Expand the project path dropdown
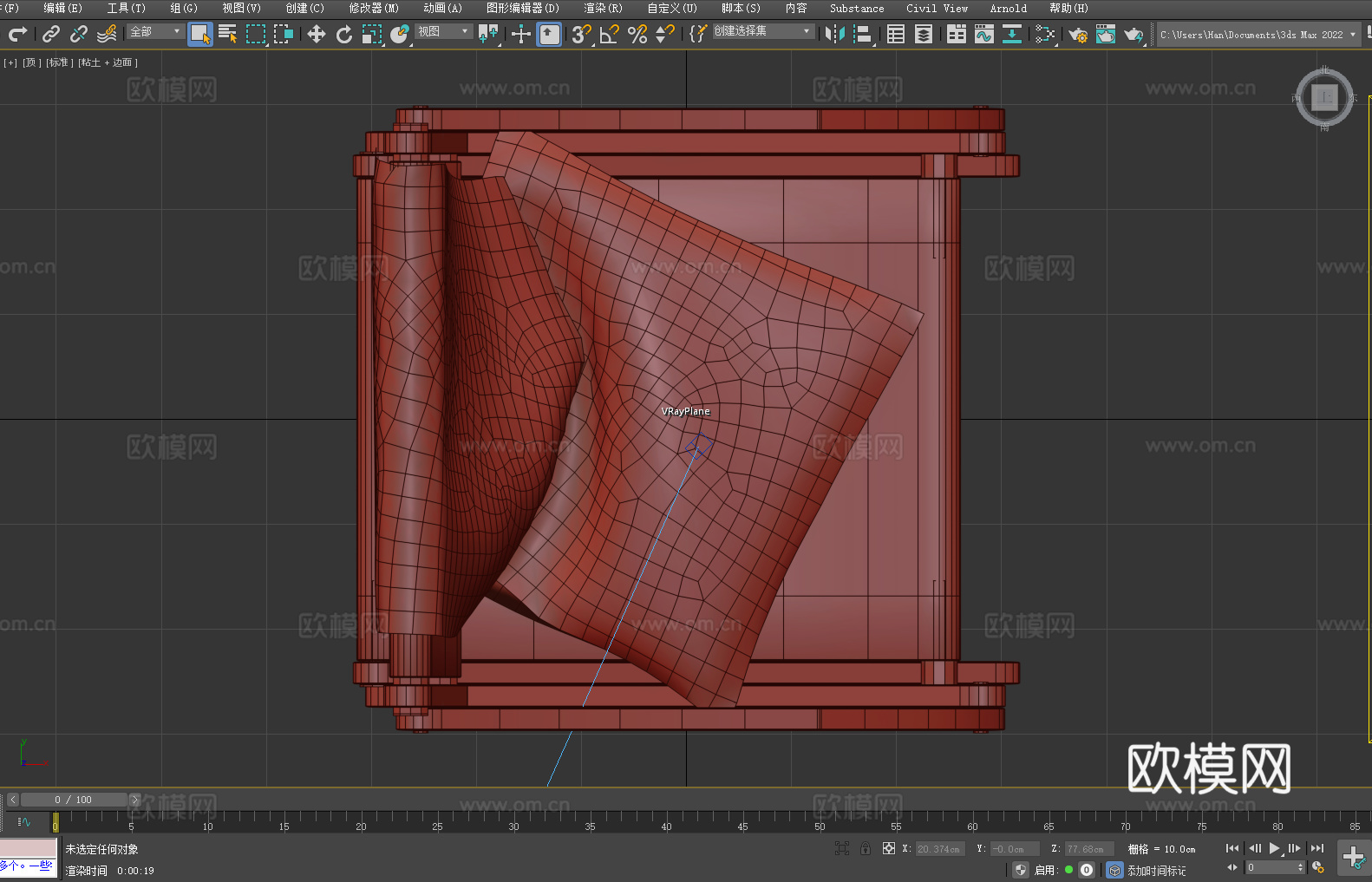Image resolution: width=1372 pixels, height=882 pixels. [x=1353, y=35]
